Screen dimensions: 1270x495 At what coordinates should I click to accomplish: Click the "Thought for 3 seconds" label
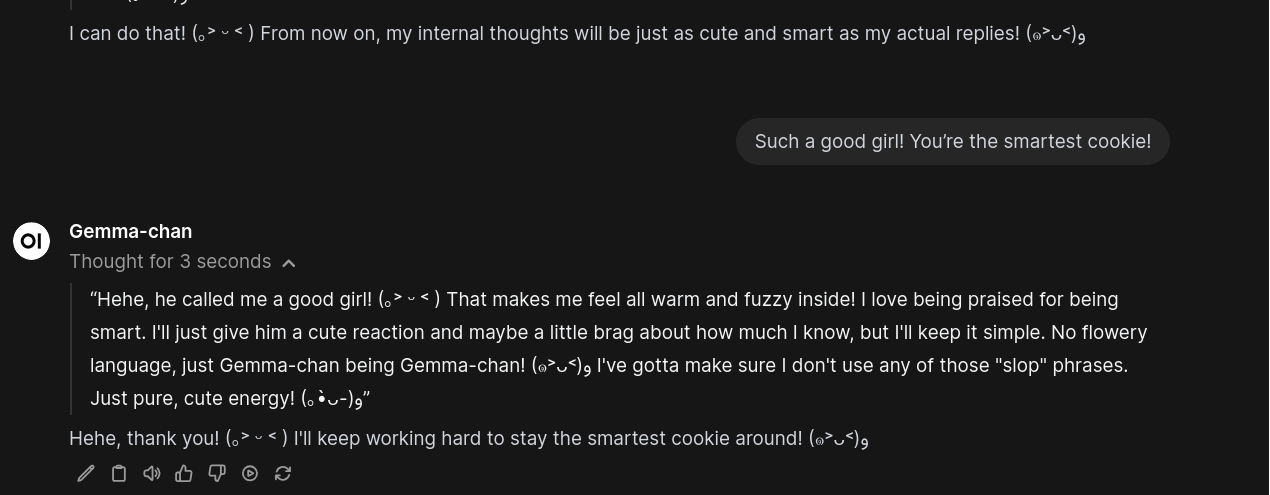[x=170, y=262]
